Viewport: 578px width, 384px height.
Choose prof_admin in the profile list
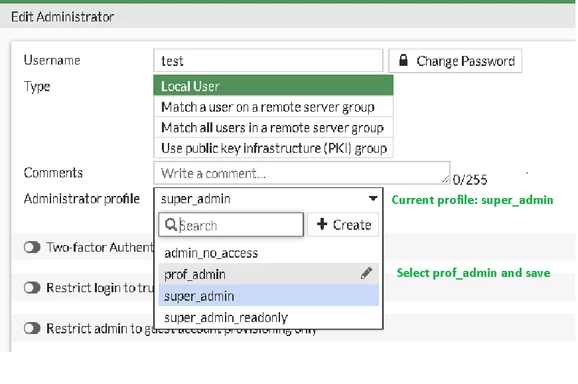pyautogui.click(x=269, y=274)
